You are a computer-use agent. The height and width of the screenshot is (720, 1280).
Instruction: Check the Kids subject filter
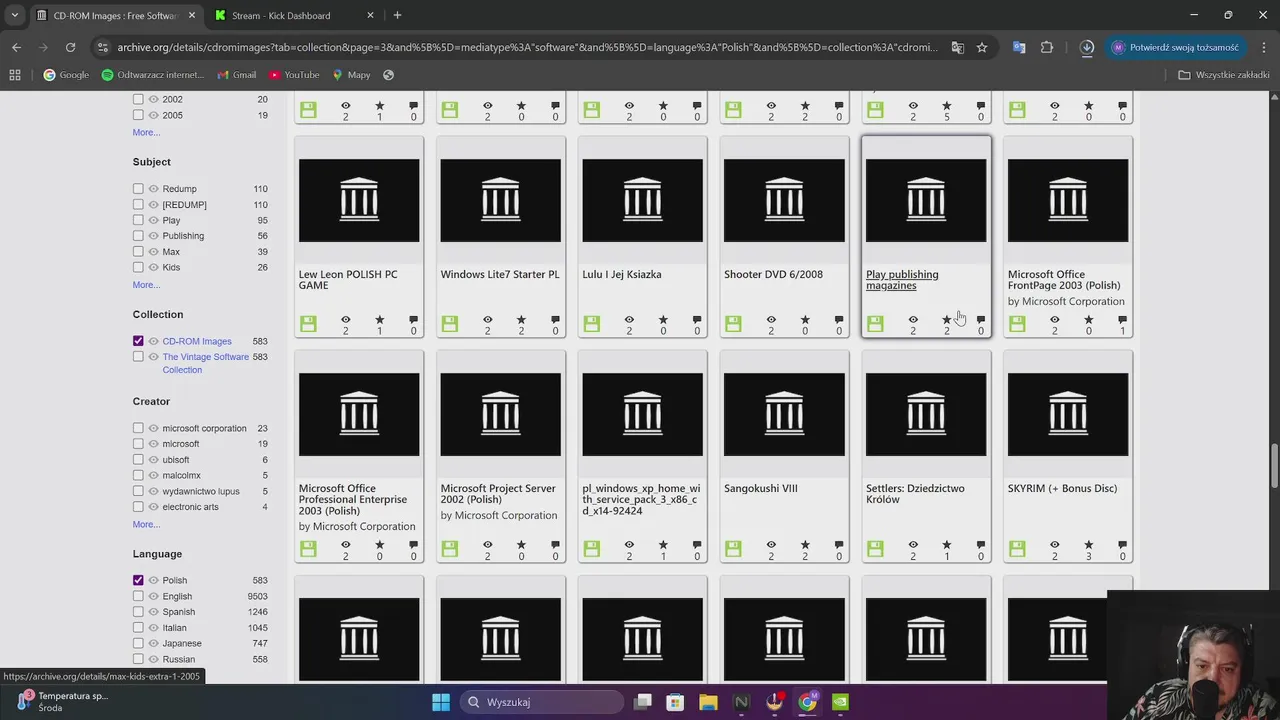(x=139, y=267)
